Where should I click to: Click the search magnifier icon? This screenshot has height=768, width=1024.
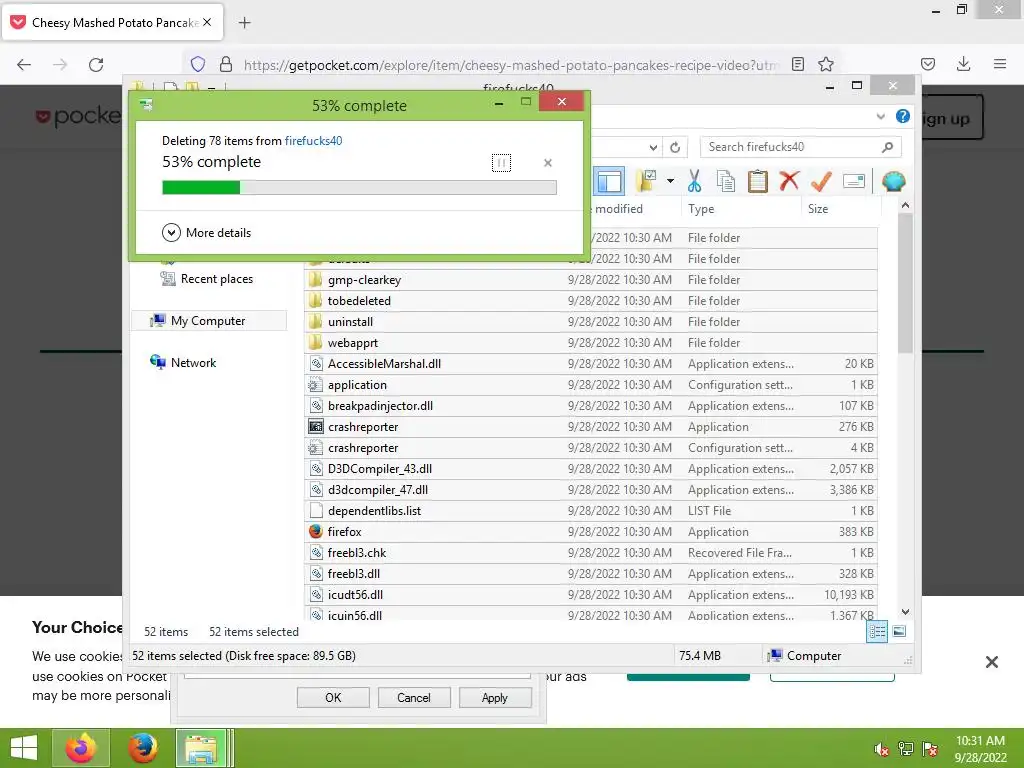887,147
